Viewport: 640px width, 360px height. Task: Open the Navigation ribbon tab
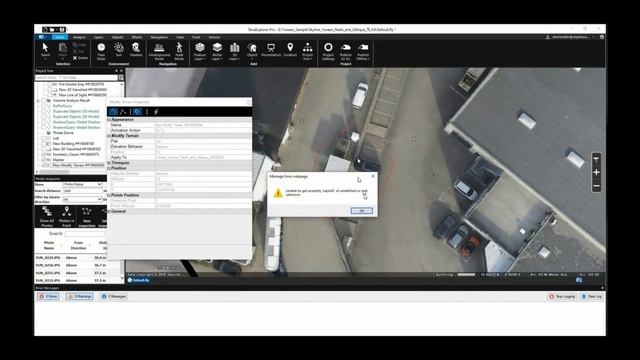click(x=159, y=37)
